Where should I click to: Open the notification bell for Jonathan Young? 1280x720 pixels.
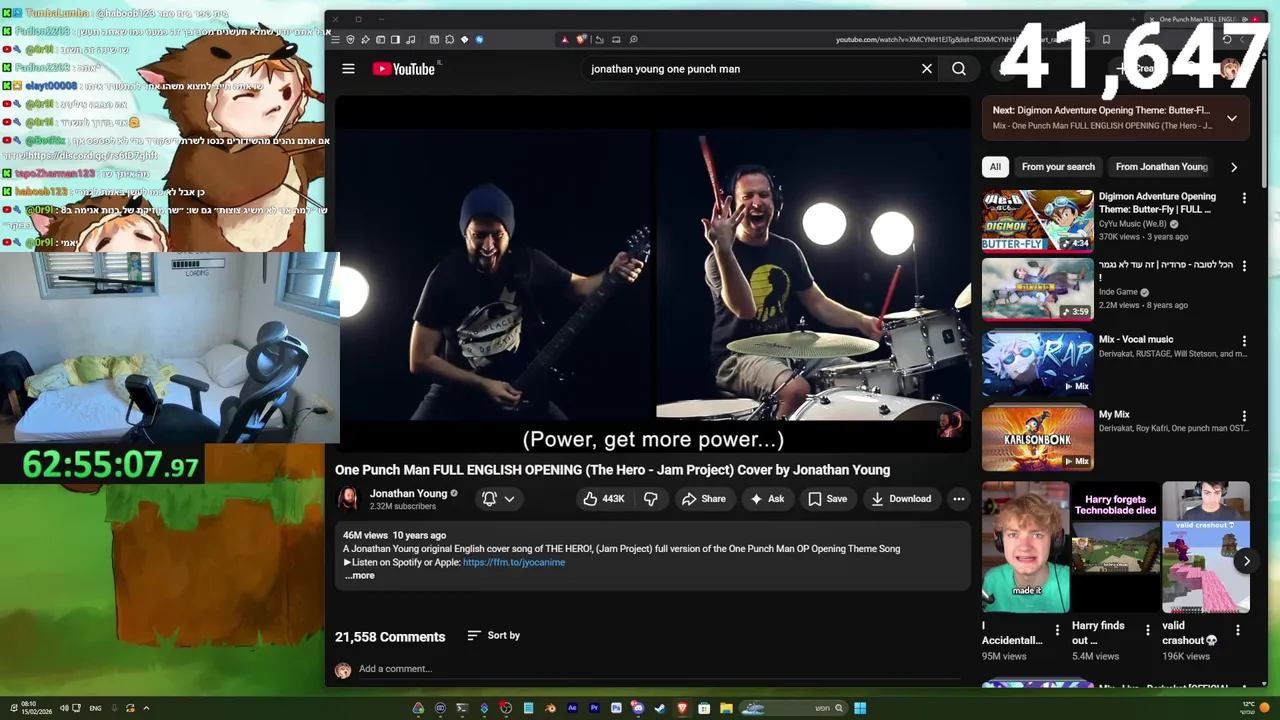(x=498, y=499)
